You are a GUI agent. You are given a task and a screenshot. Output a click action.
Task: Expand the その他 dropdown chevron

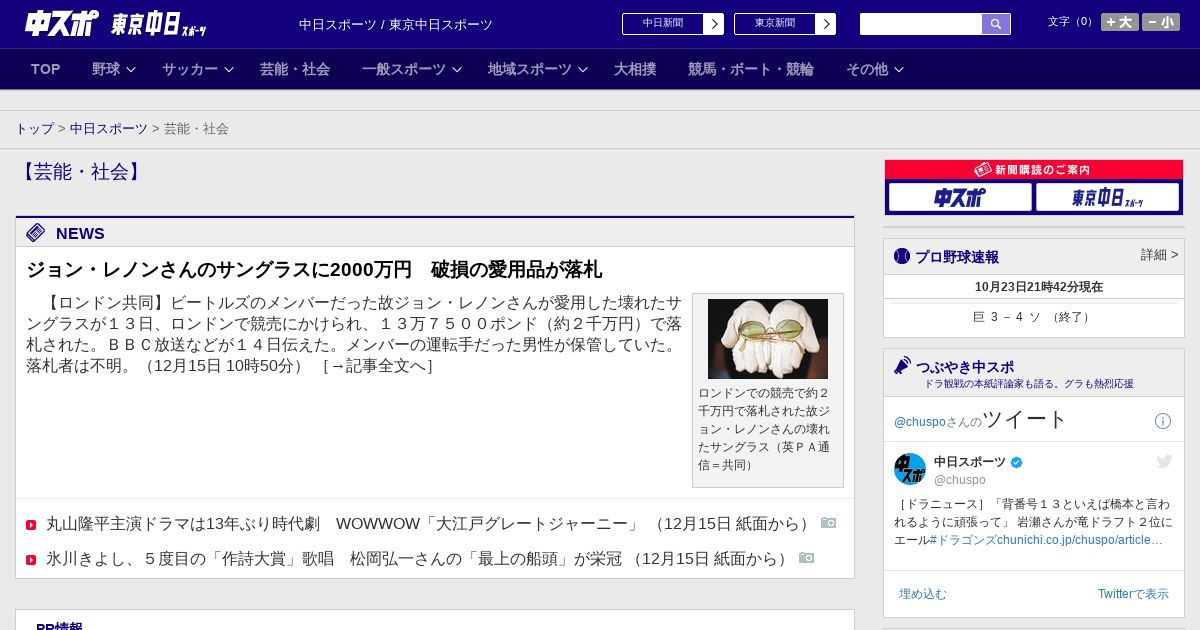(899, 69)
